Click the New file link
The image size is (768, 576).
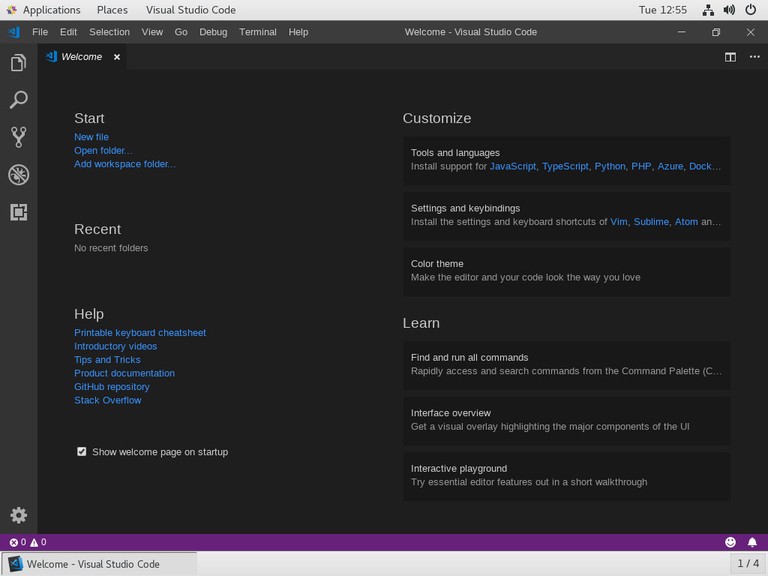click(x=91, y=137)
